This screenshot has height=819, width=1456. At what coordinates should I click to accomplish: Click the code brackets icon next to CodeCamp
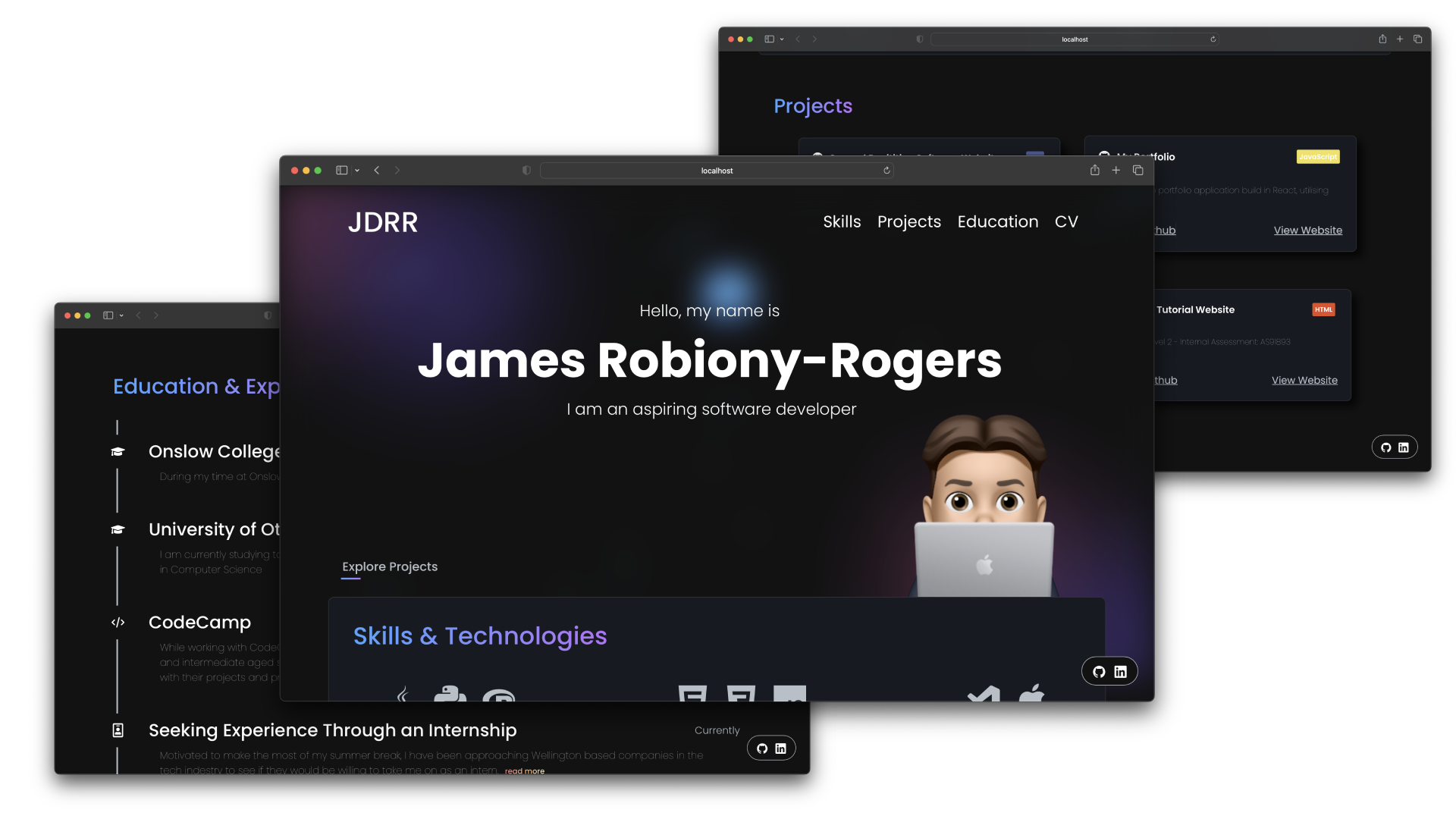pos(118,622)
